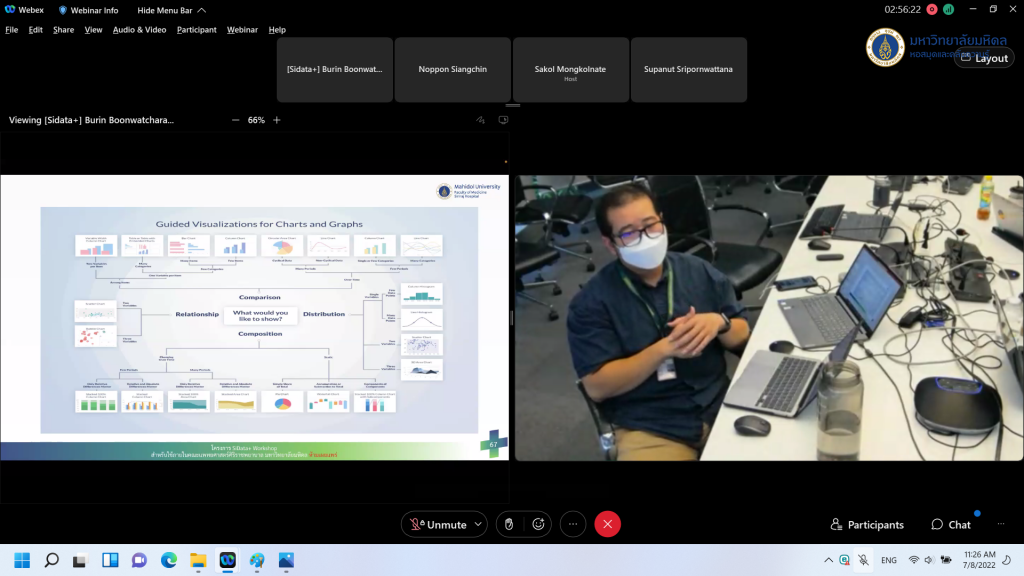
Task: Raise hand using the hand icon
Action: click(x=509, y=524)
